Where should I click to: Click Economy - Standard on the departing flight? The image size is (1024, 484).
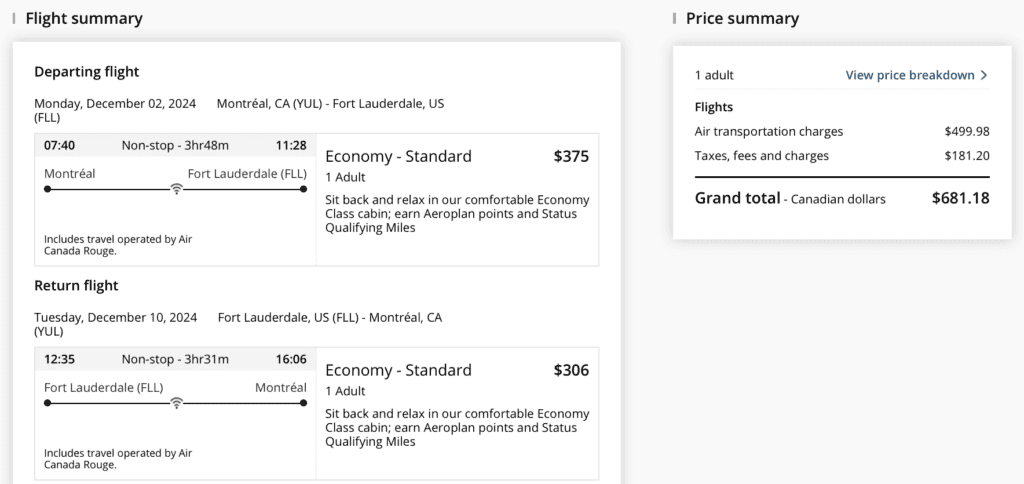[398, 156]
